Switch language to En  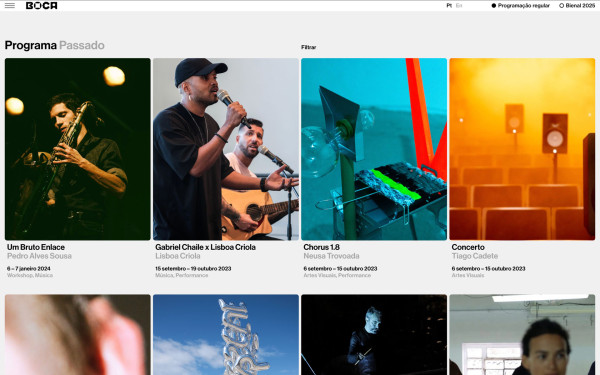459,5
